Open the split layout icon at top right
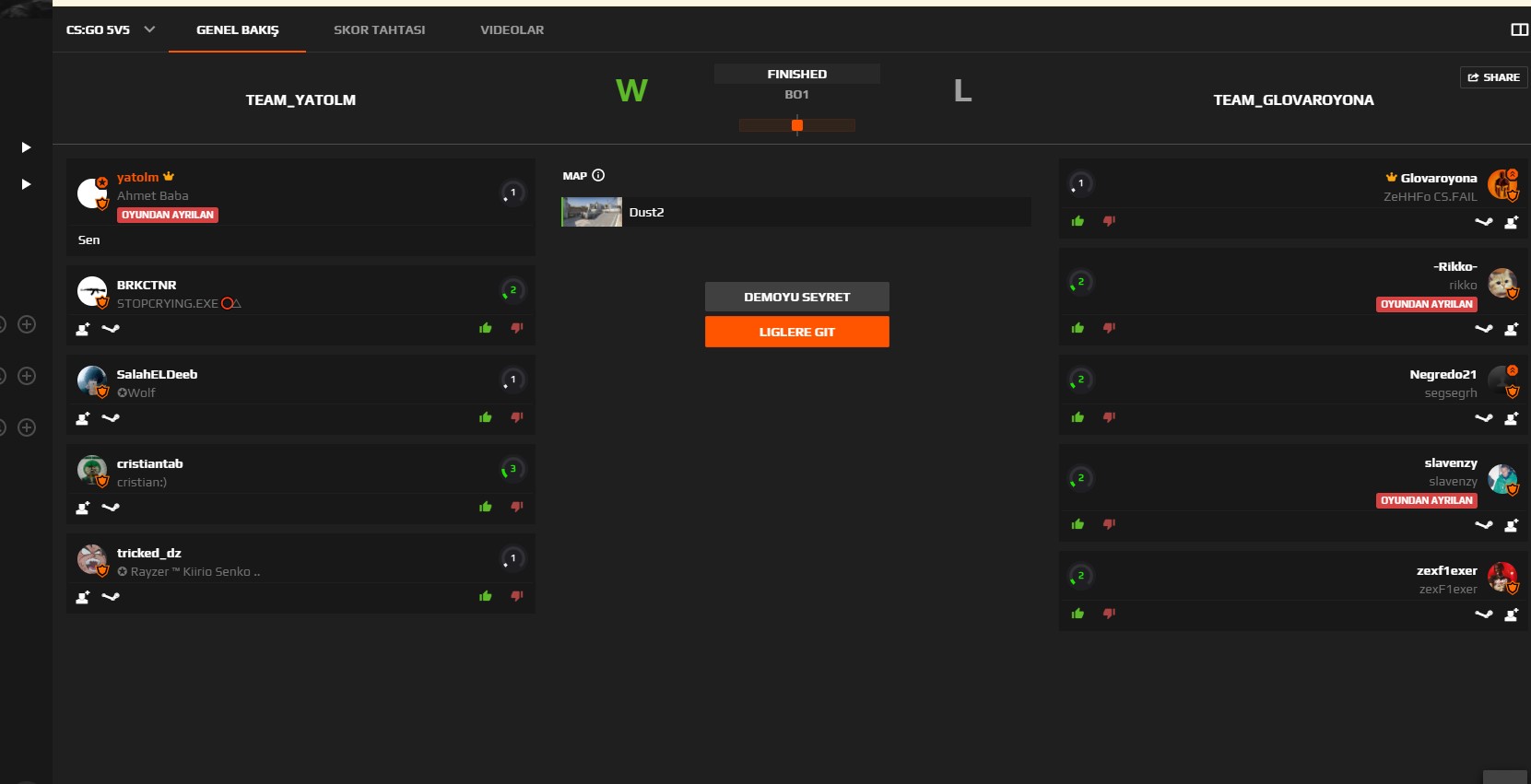1531x784 pixels. 1520,29
